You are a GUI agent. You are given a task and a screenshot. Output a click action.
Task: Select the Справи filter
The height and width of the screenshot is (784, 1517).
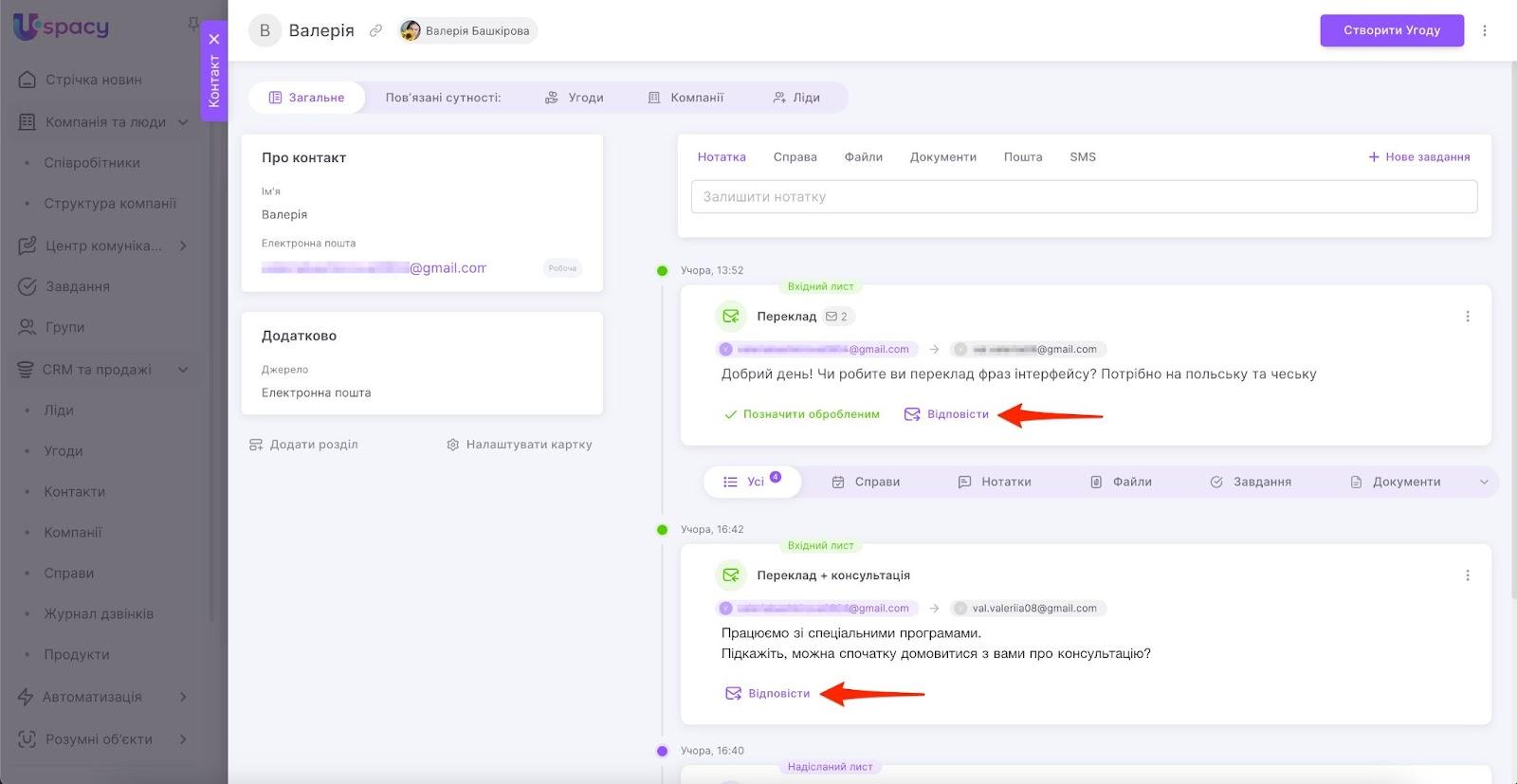[866, 483]
